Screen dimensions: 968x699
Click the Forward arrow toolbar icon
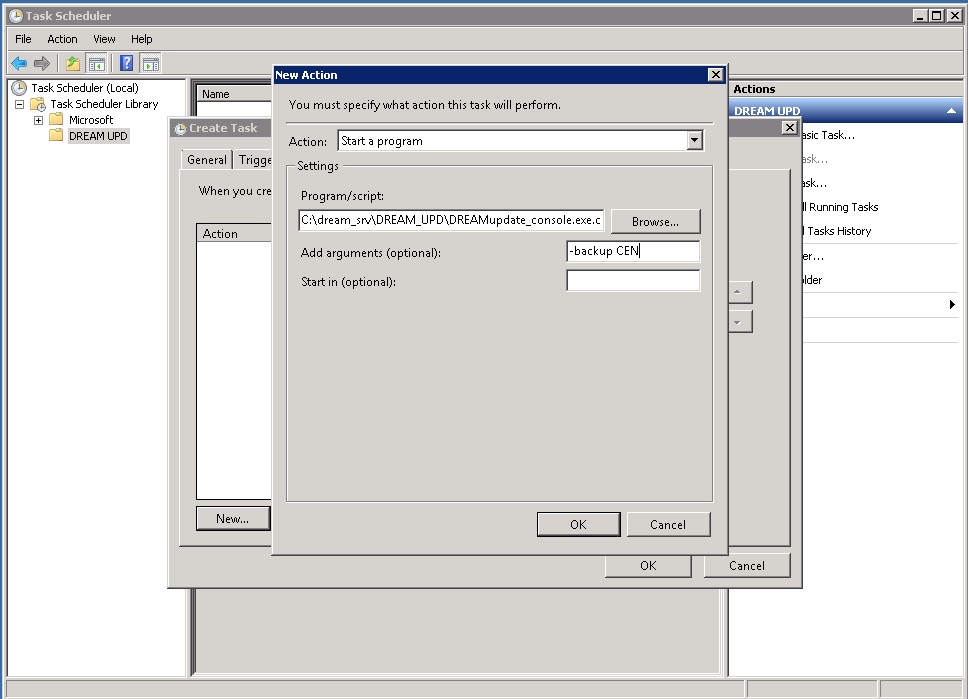pos(41,63)
